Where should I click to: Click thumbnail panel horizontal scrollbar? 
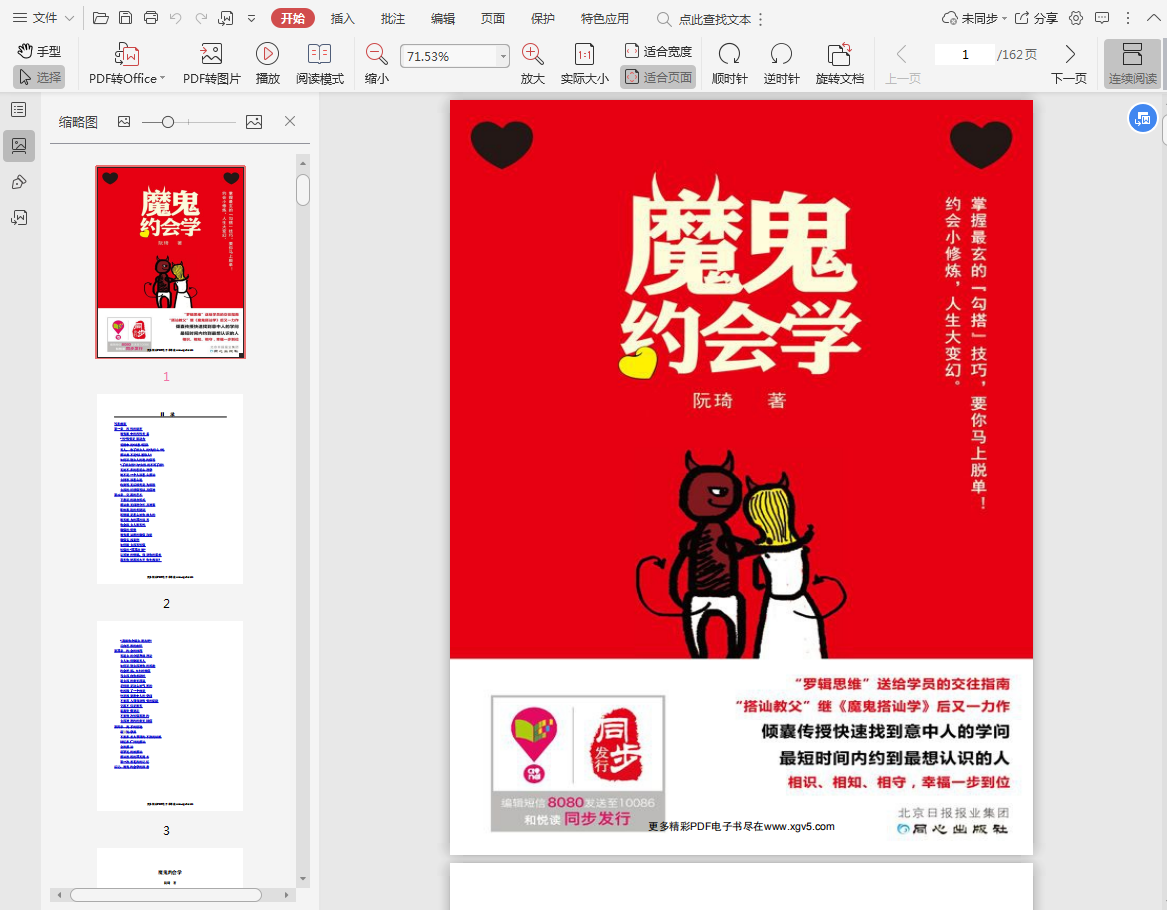tap(166, 895)
